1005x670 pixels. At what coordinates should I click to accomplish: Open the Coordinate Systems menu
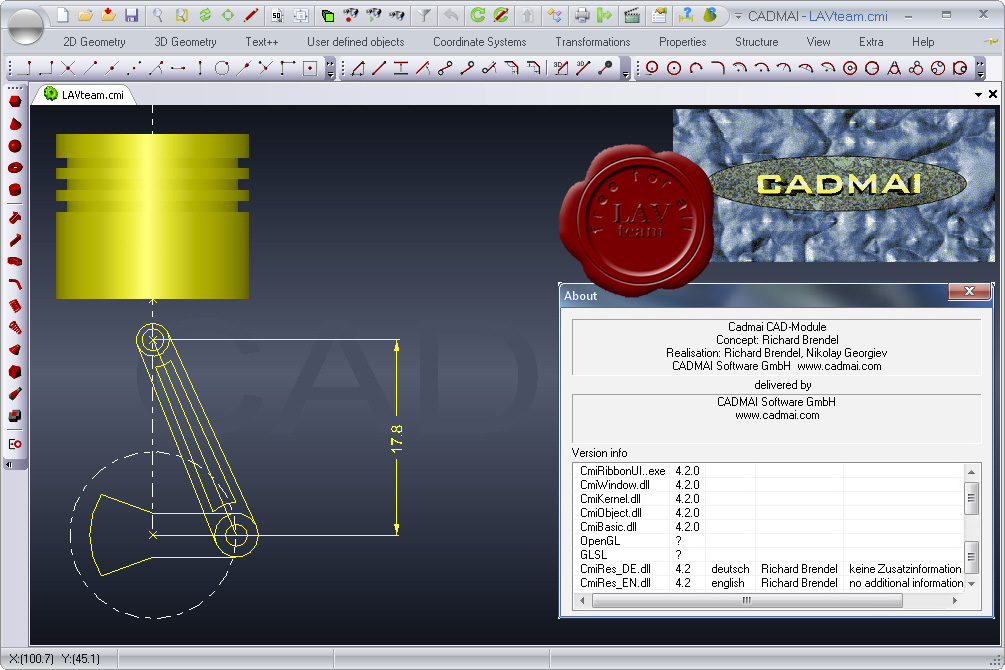[x=479, y=42]
